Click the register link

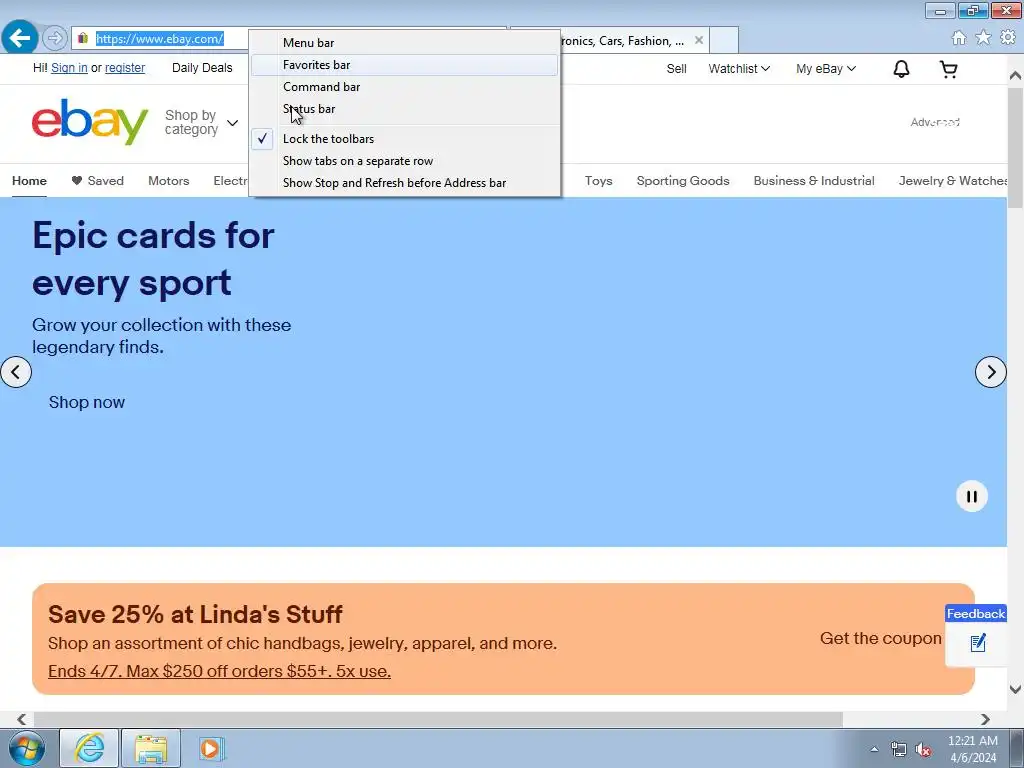[125, 68]
